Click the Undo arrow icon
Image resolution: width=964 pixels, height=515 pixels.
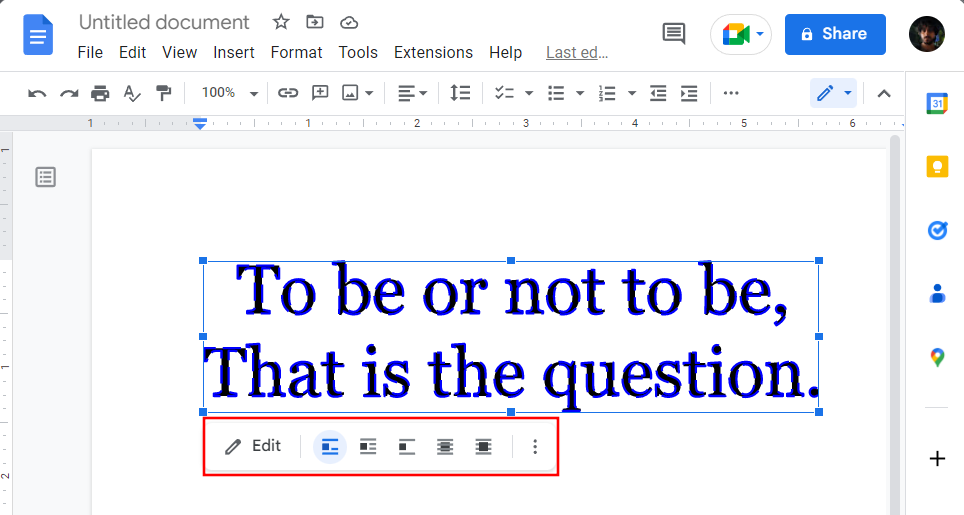[37, 93]
